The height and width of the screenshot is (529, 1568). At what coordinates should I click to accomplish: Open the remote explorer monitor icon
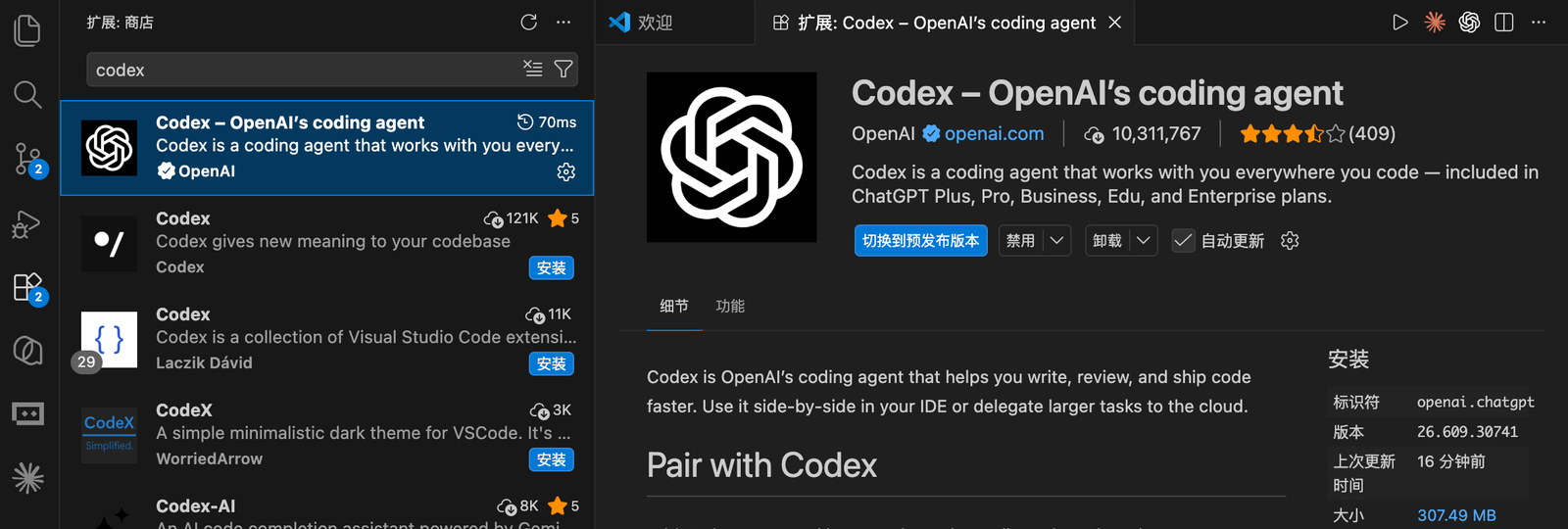click(27, 414)
